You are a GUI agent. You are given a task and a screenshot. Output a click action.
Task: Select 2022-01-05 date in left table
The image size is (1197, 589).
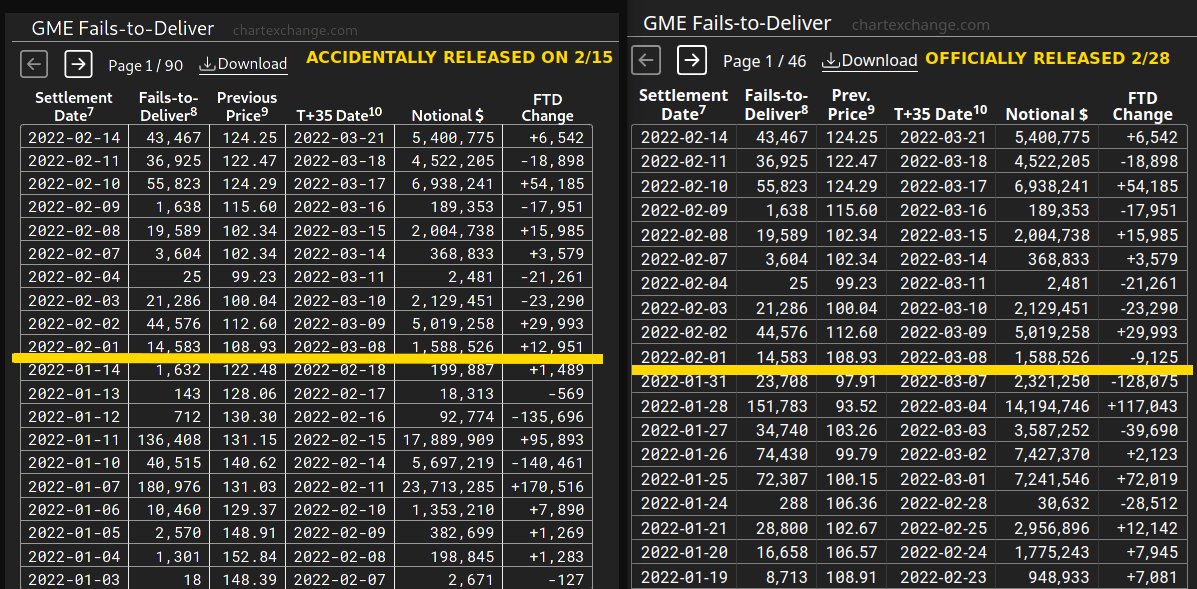[x=74, y=533]
